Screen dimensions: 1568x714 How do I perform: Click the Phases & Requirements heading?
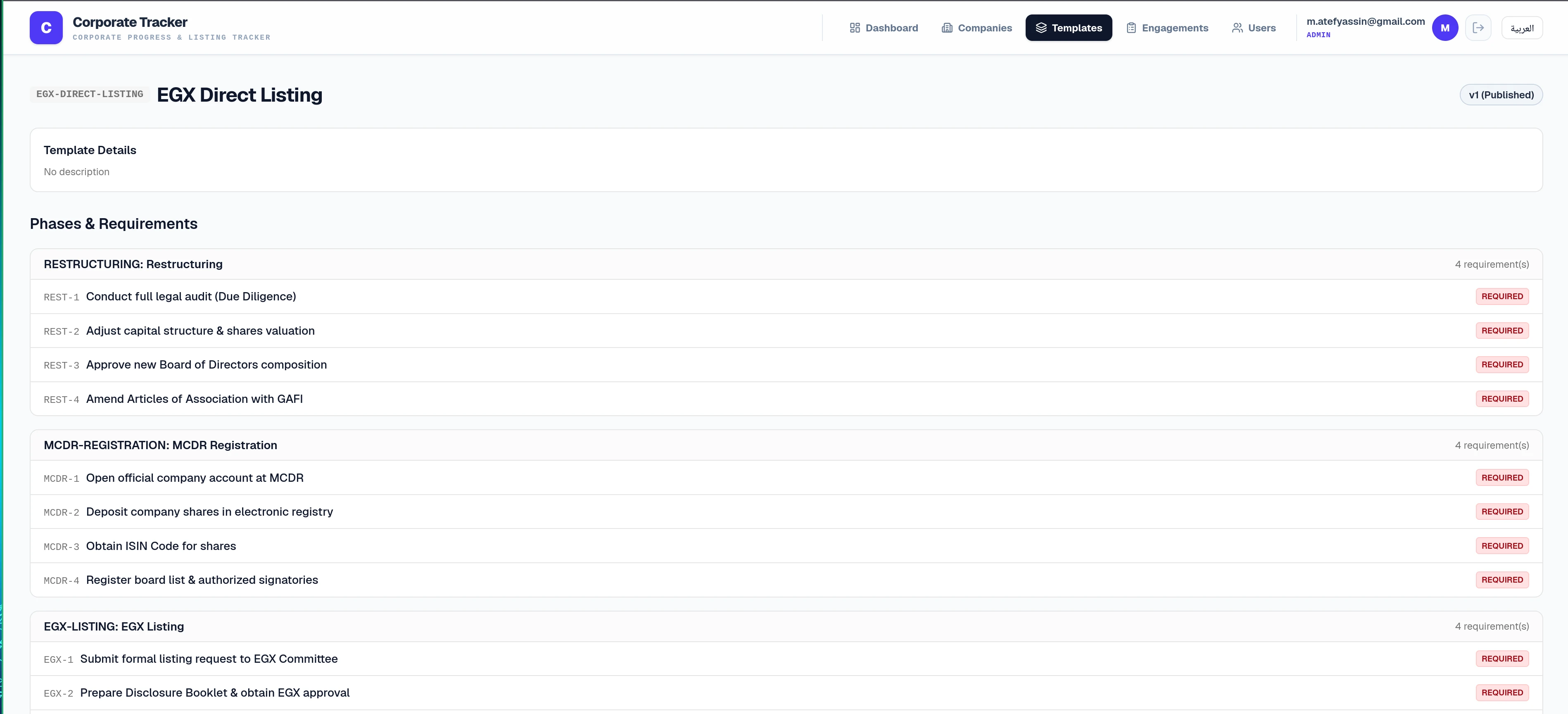pos(114,224)
